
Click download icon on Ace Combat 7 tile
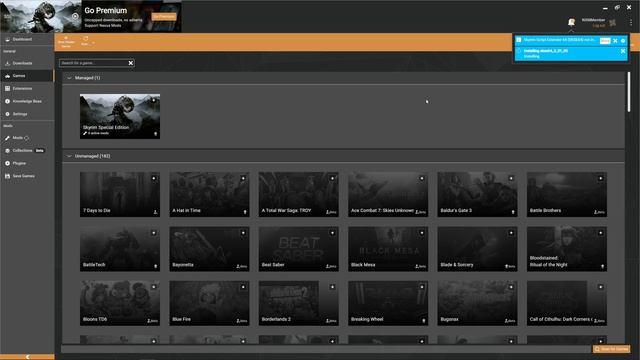point(420,212)
